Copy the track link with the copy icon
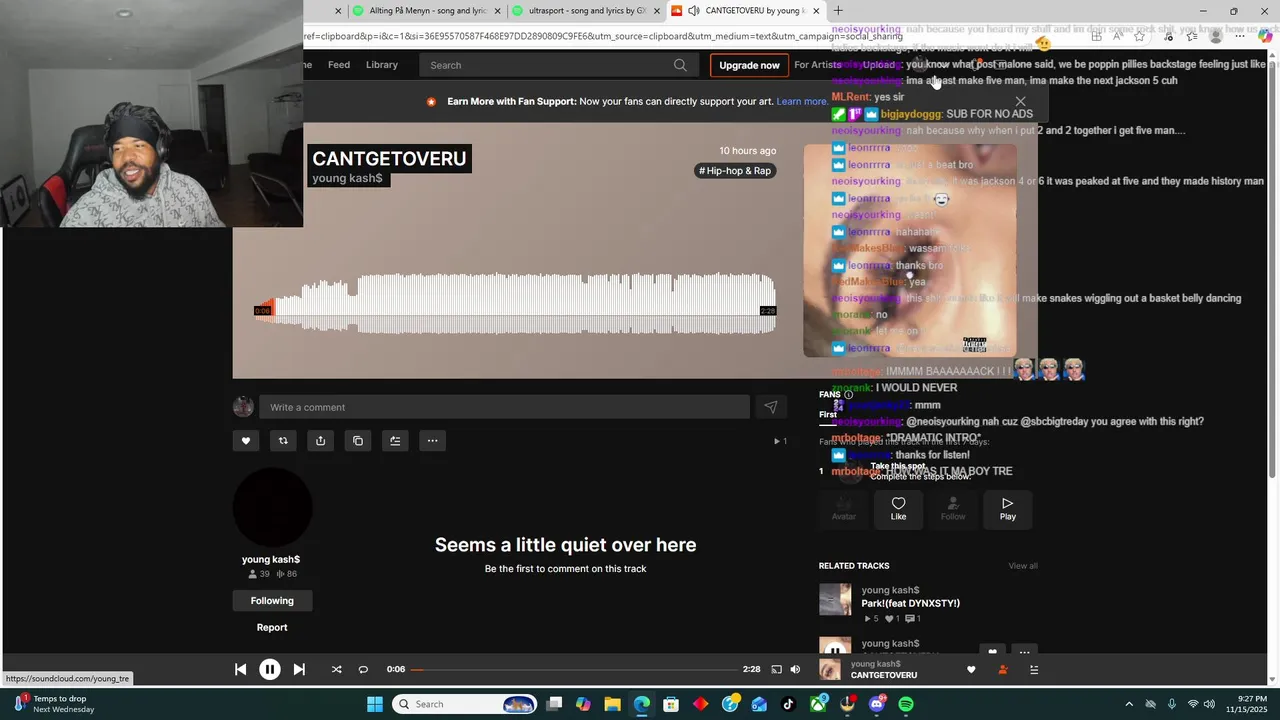The width and height of the screenshot is (1280, 720). (358, 440)
